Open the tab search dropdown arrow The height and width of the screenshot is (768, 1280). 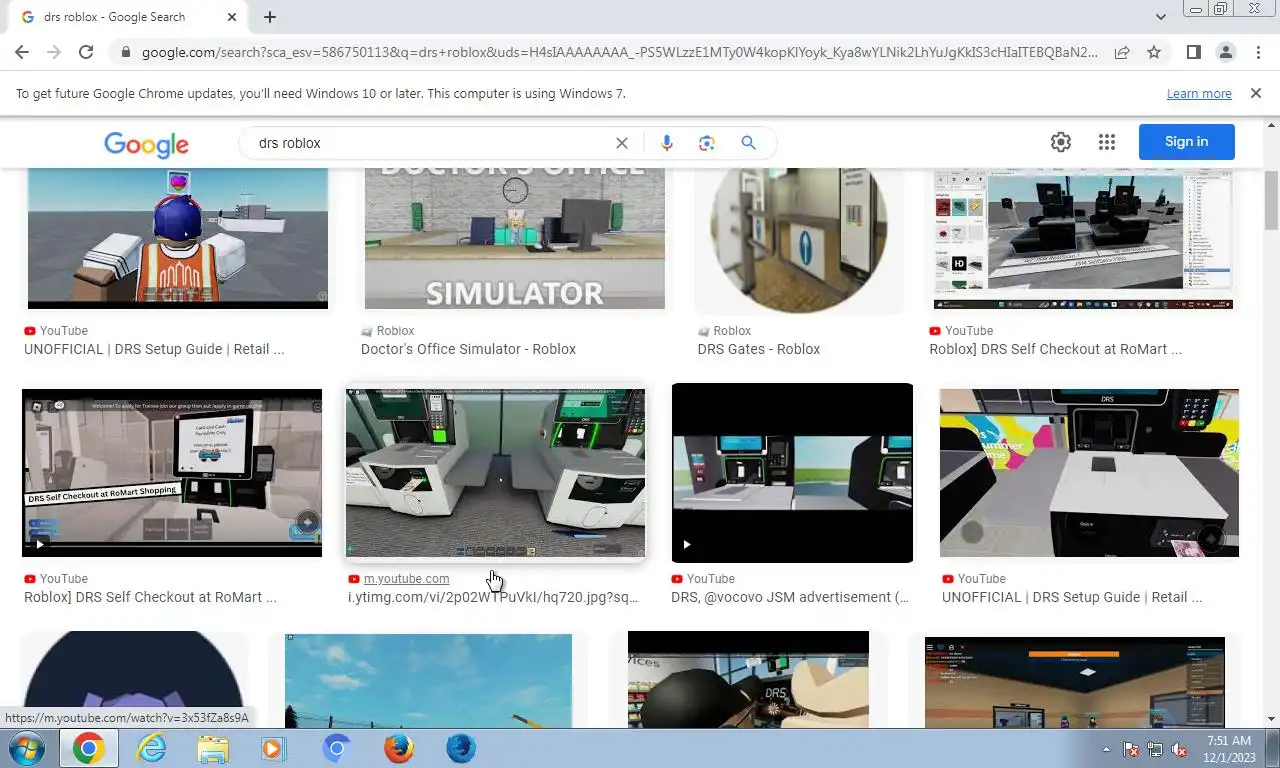click(x=1161, y=17)
